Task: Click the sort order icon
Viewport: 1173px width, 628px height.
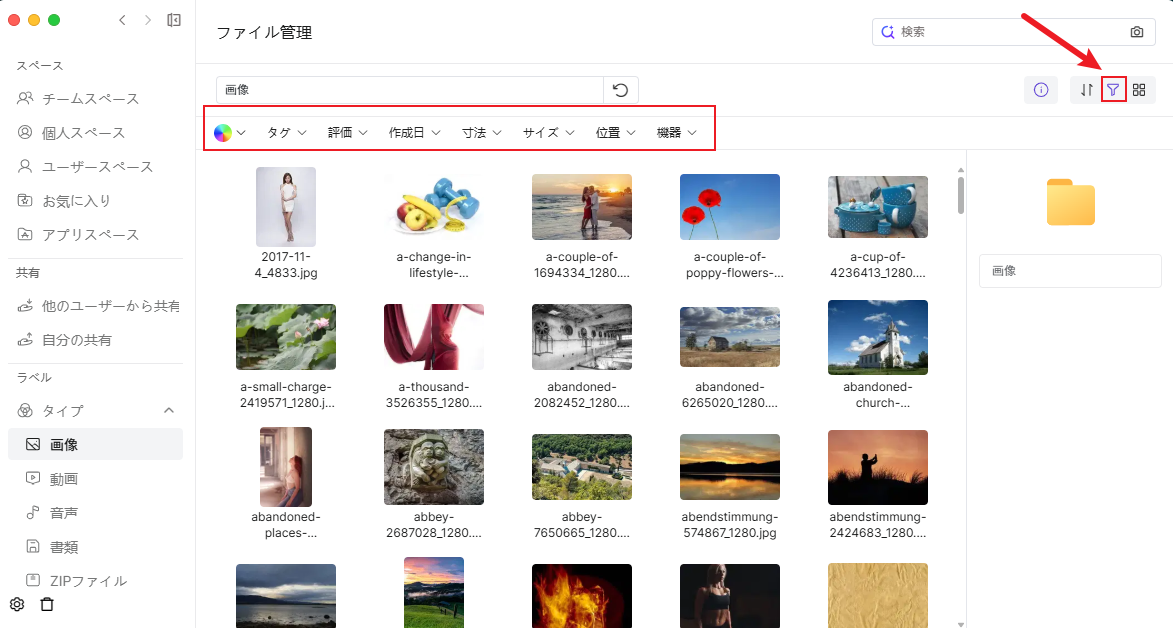Action: click(x=1087, y=90)
